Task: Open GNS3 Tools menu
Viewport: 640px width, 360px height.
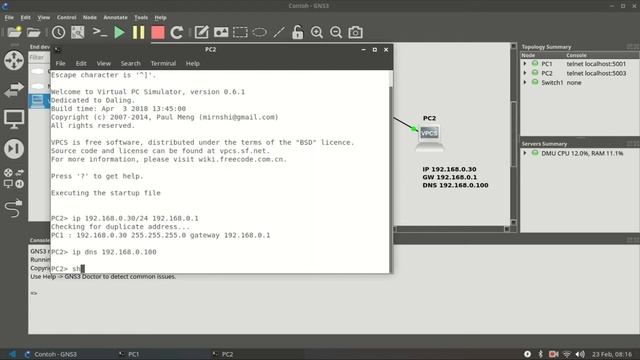Action: click(141, 18)
